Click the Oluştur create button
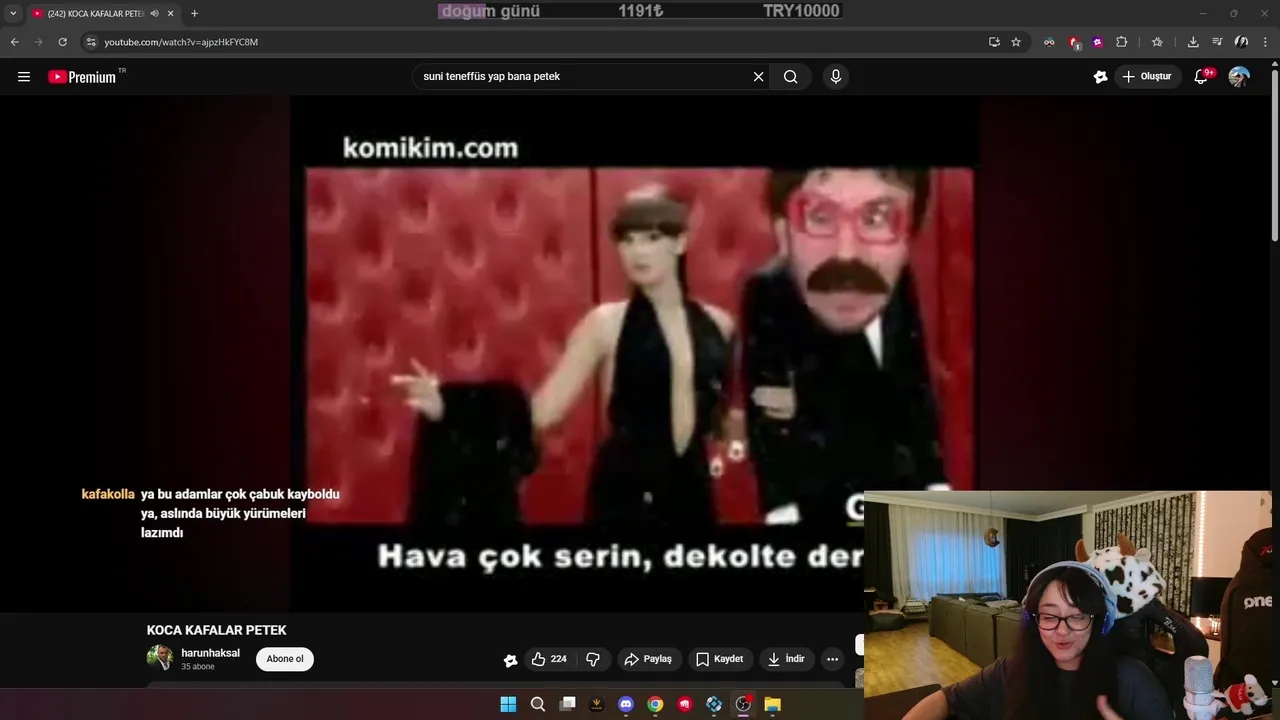Screen dimensions: 1280x720 [x=1147, y=77]
